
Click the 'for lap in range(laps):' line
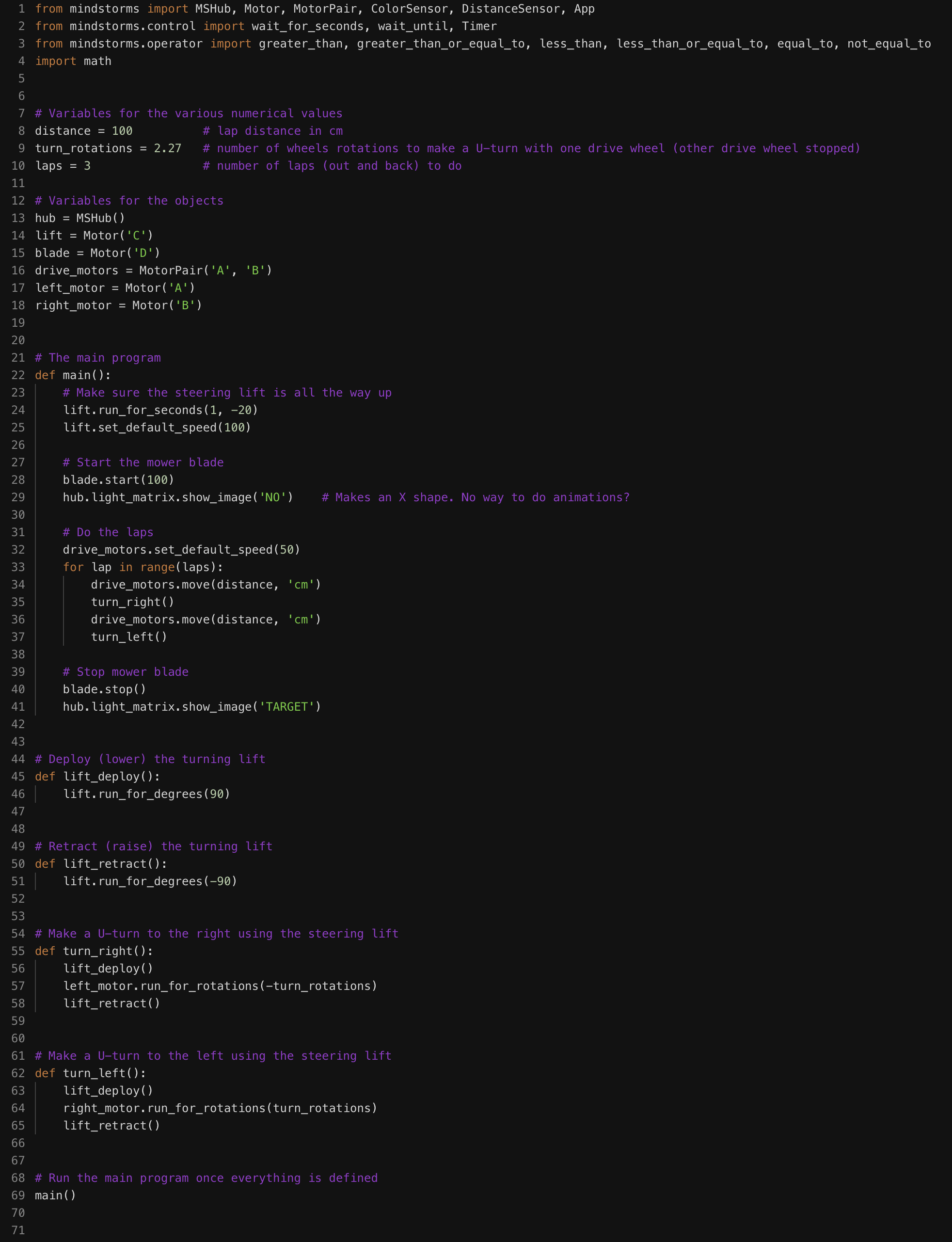[x=143, y=567]
